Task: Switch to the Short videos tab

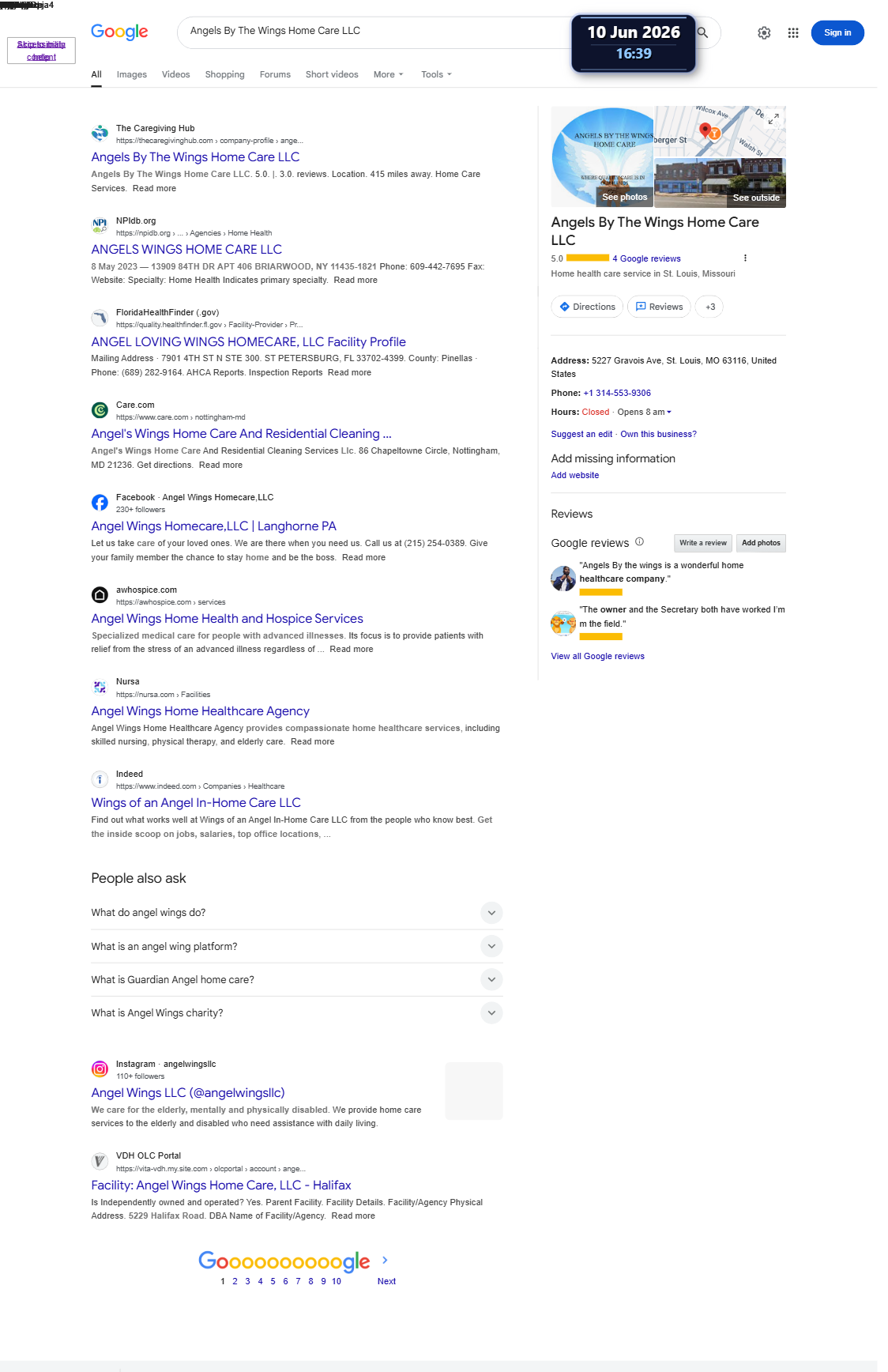Action: point(332,74)
